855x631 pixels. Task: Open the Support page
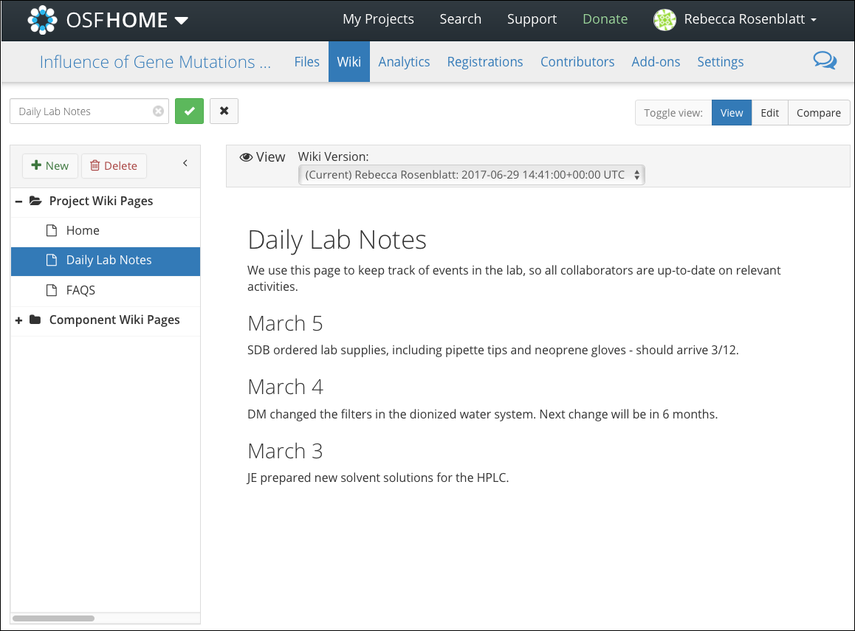(532, 19)
